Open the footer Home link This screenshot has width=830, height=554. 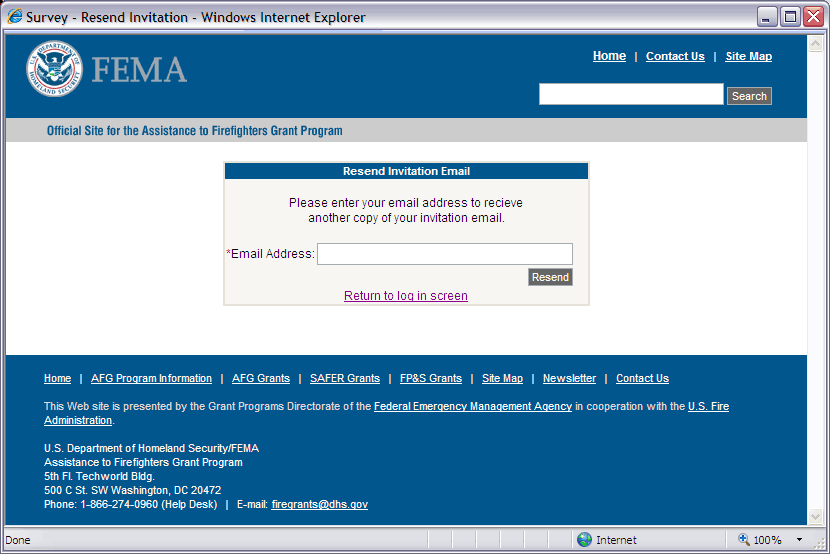click(57, 378)
